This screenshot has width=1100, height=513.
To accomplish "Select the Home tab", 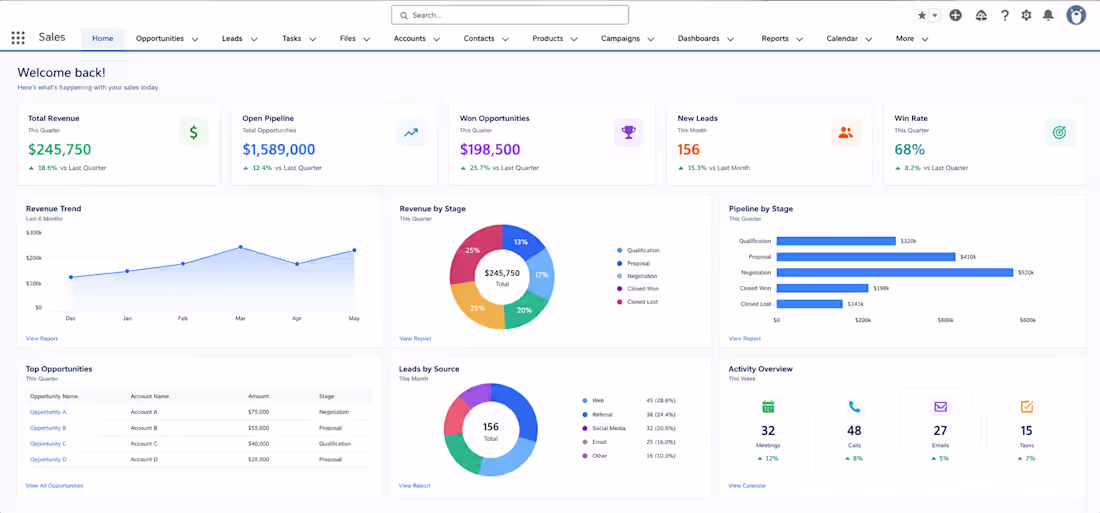I will point(102,39).
